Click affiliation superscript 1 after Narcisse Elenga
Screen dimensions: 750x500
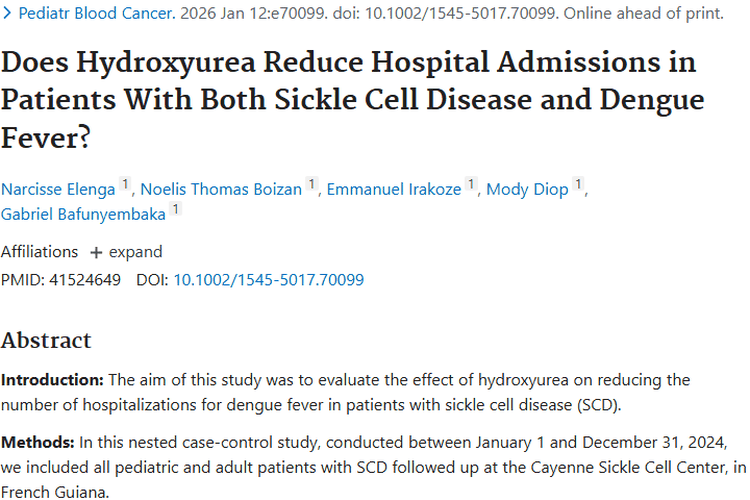click(x=125, y=185)
